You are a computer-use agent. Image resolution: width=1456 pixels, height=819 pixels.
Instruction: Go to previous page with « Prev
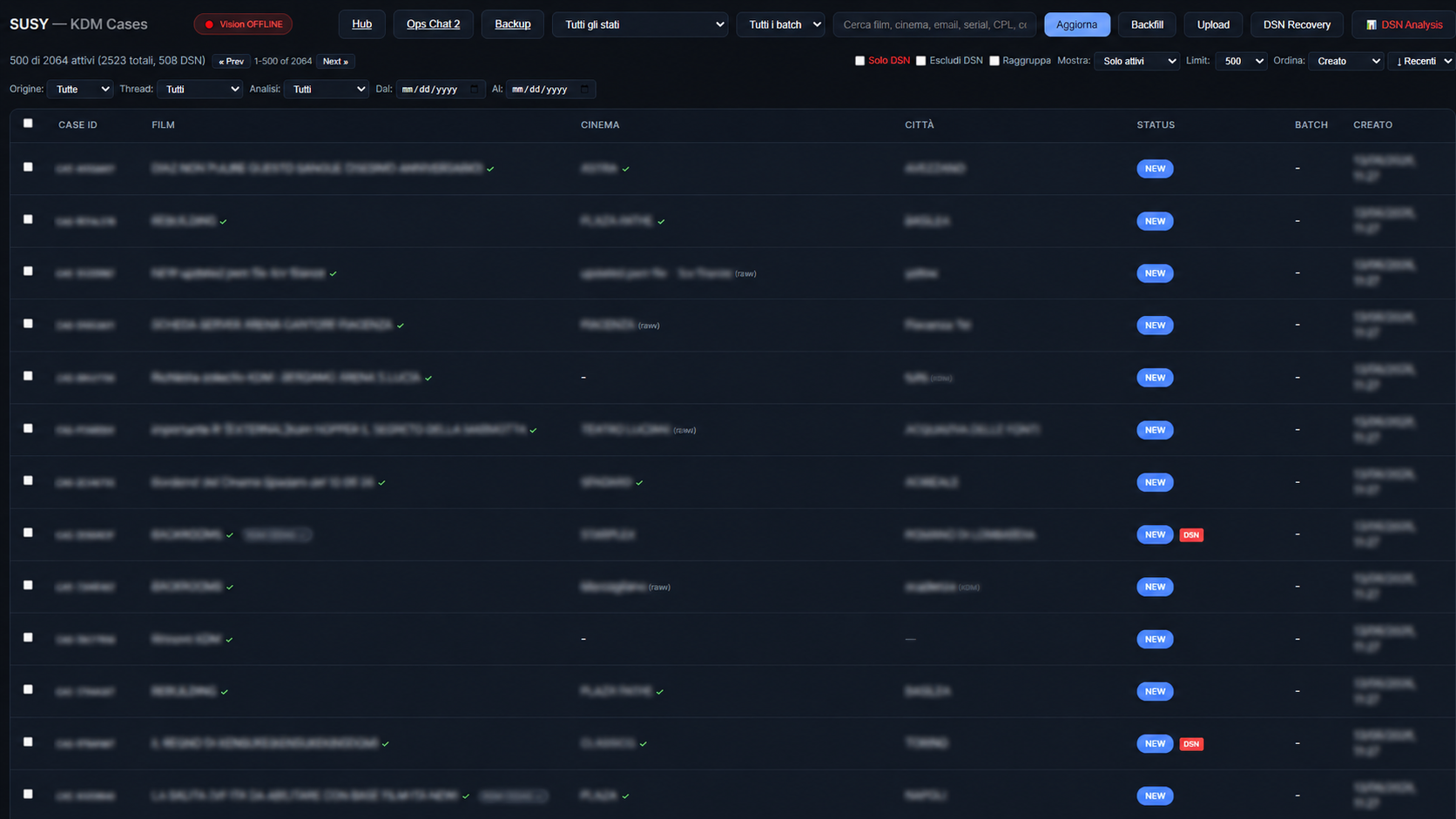pos(232,61)
